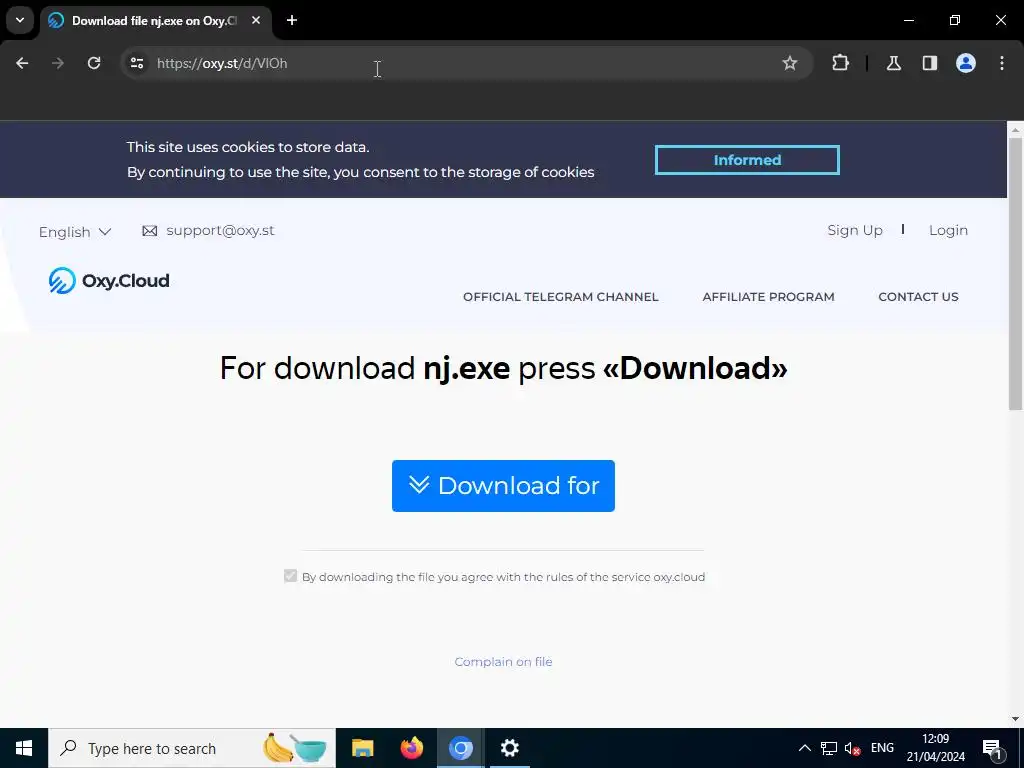Open Chrome Labs flask icon
This screenshot has width=1024, height=768.
pyautogui.click(x=893, y=63)
